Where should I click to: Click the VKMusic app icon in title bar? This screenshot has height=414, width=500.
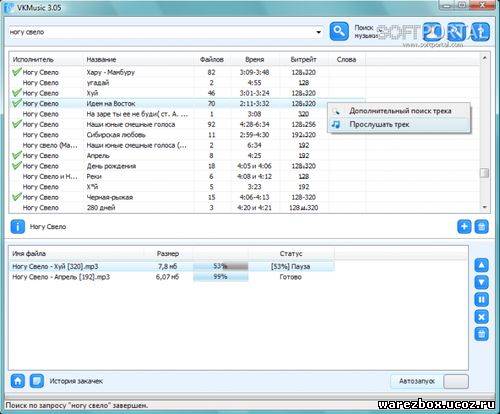point(10,7)
